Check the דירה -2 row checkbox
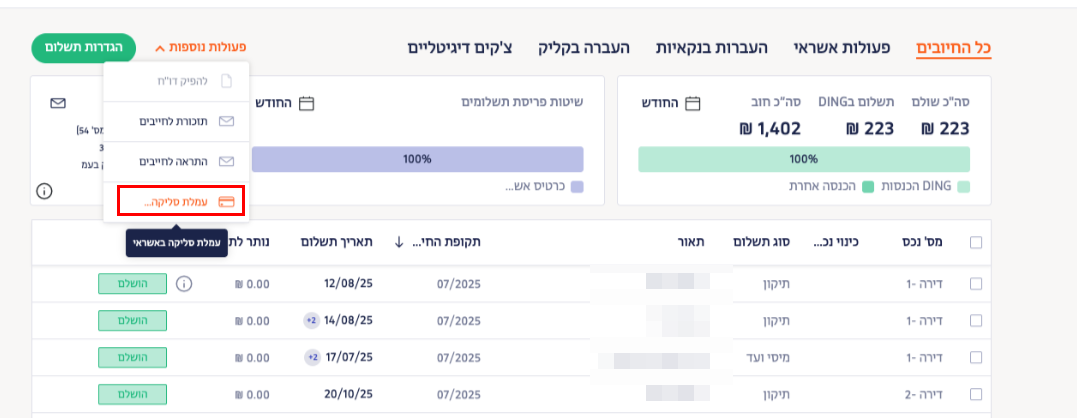The height and width of the screenshot is (418, 1077). (x=976, y=394)
